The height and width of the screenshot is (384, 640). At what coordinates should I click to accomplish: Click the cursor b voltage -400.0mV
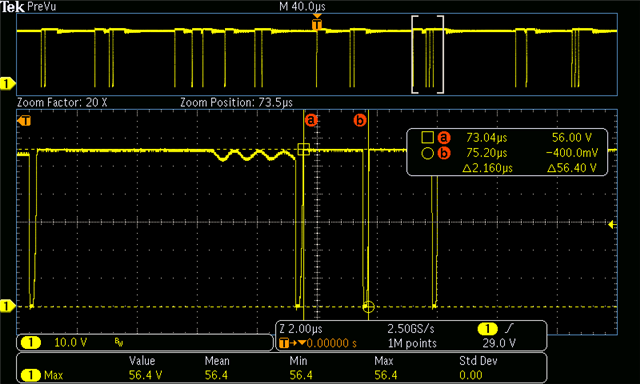pyautogui.click(x=572, y=153)
